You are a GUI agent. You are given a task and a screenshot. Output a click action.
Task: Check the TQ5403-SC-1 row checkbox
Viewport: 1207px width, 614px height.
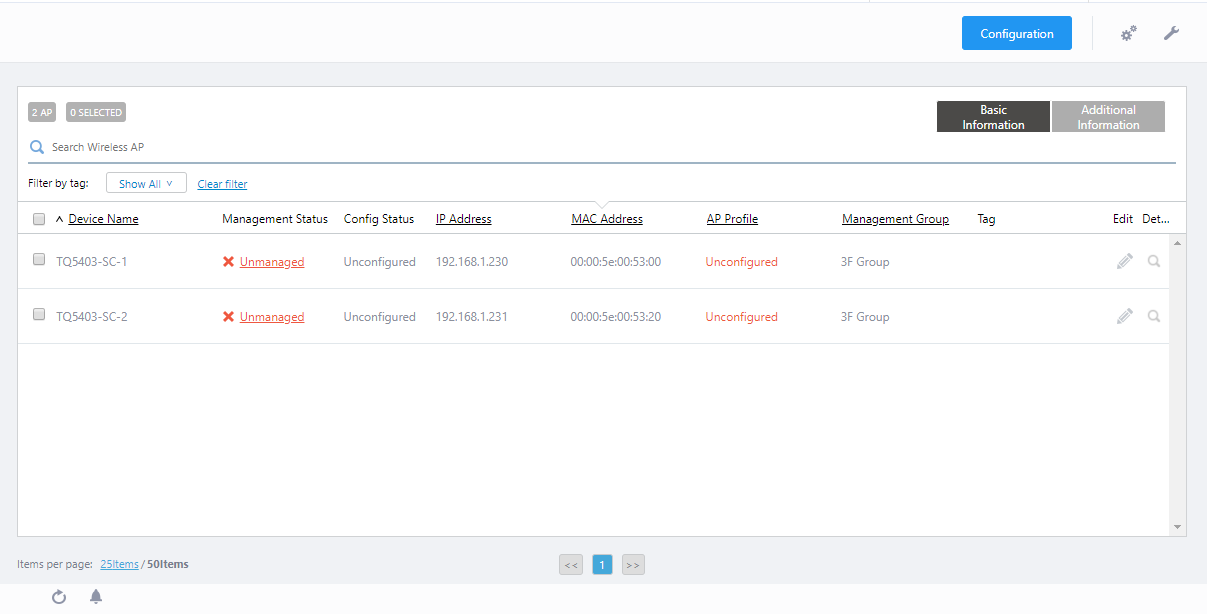point(39,259)
